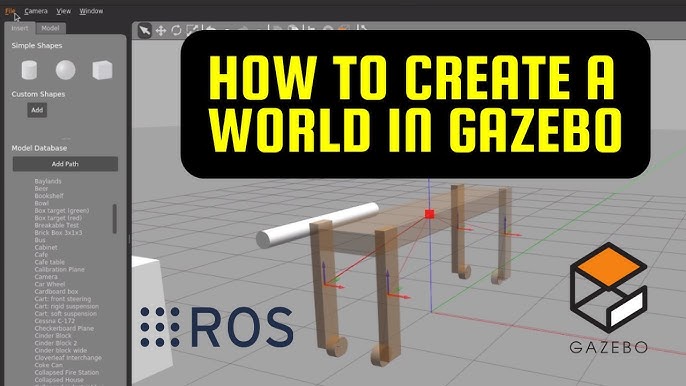This screenshot has height=386, width=686.
Task: Select "Cloverleaf Interchange" in the model list
Action: (68, 358)
